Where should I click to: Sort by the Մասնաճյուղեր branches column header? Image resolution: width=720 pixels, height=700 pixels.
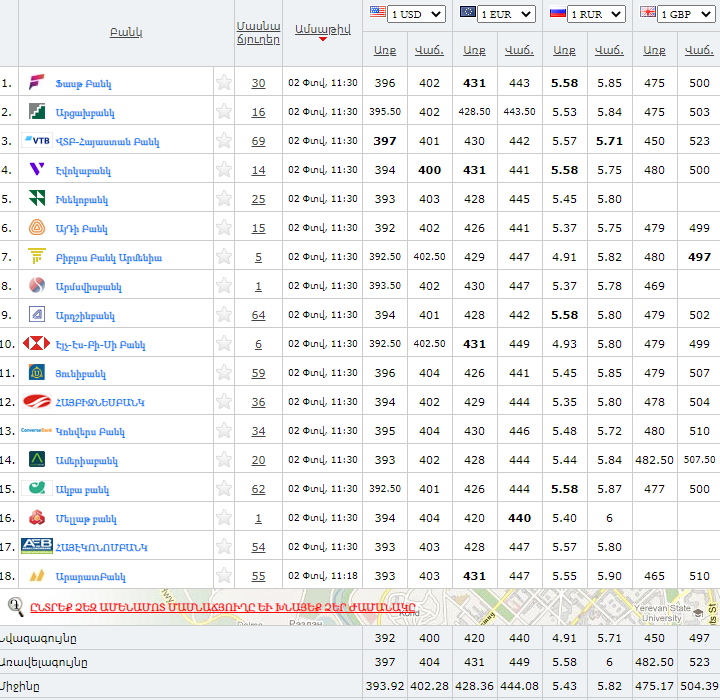258,33
